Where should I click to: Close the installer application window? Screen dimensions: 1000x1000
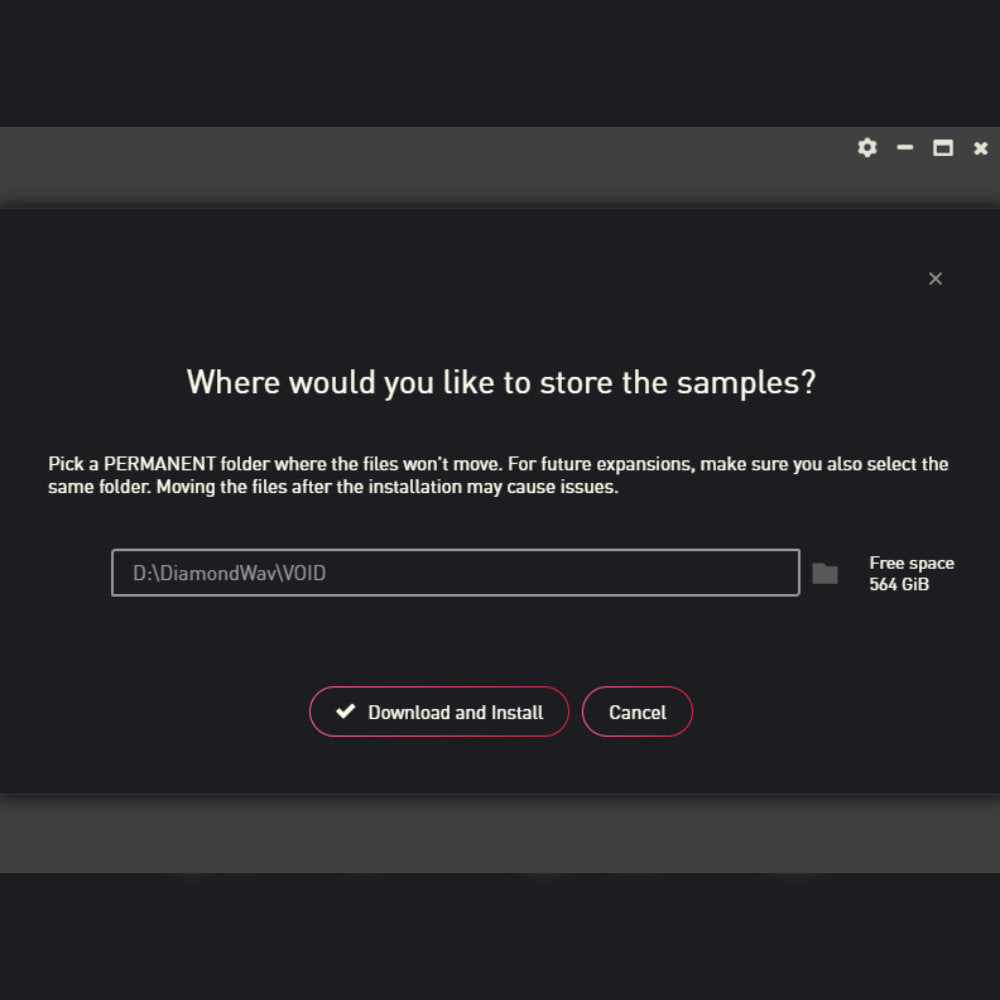(981, 148)
